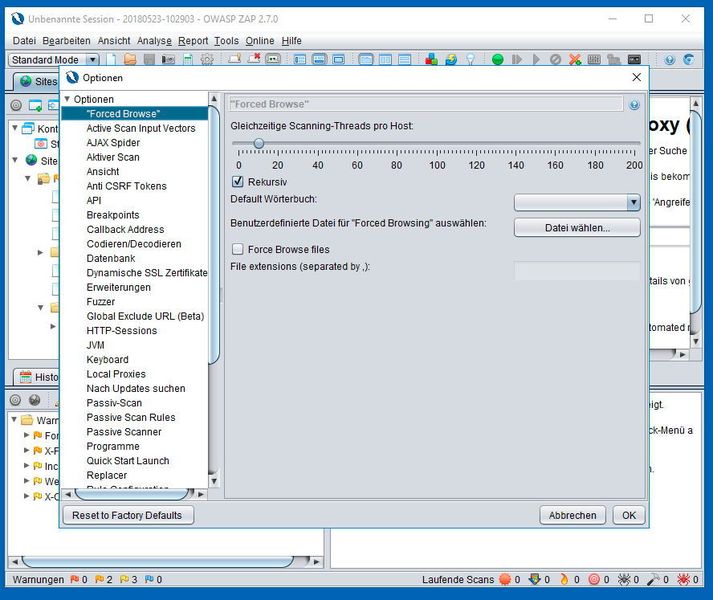The width and height of the screenshot is (713, 600).
Task: Close the Optionen dialog with X
Action: 637,77
